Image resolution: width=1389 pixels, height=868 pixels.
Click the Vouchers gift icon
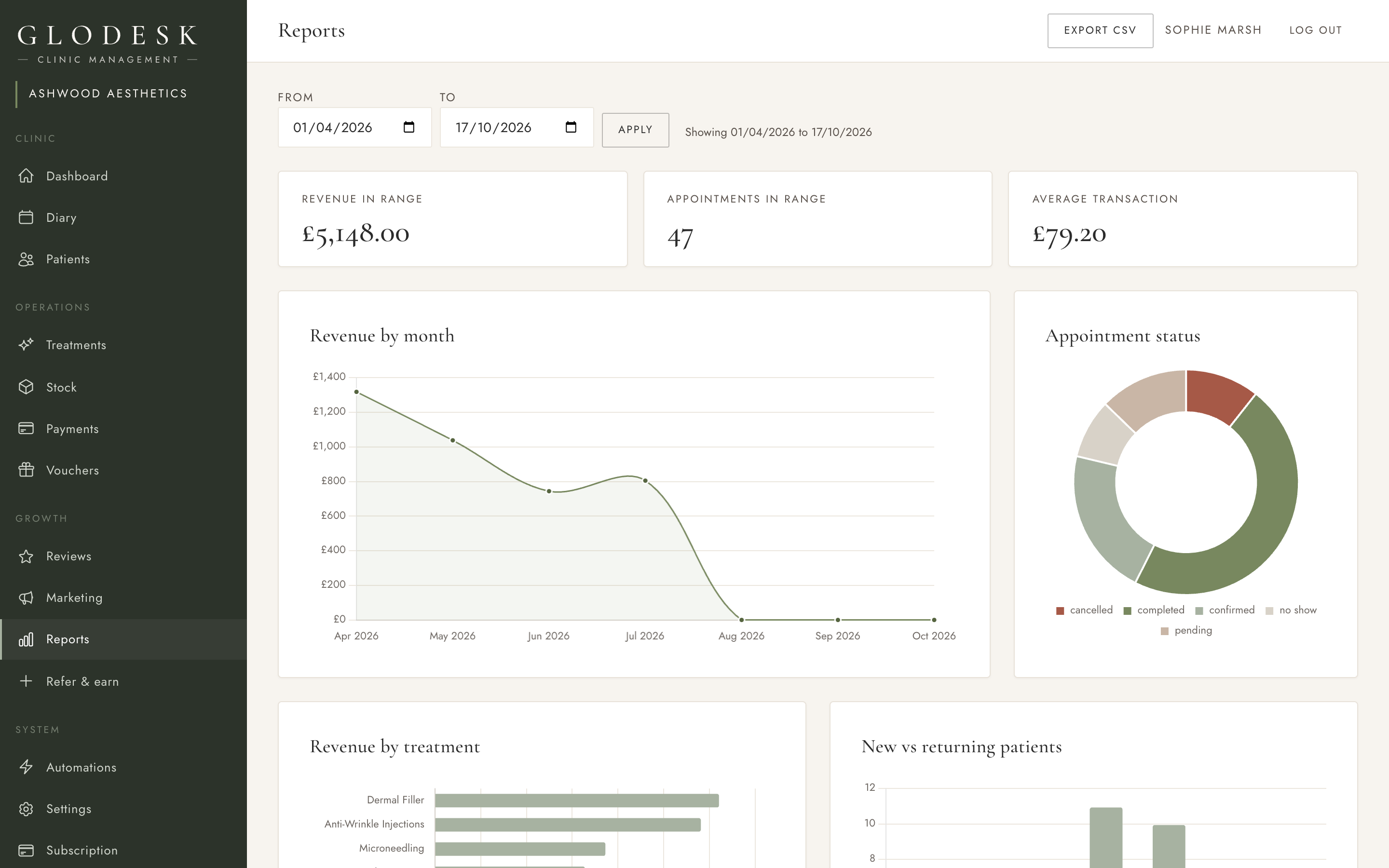tap(26, 470)
